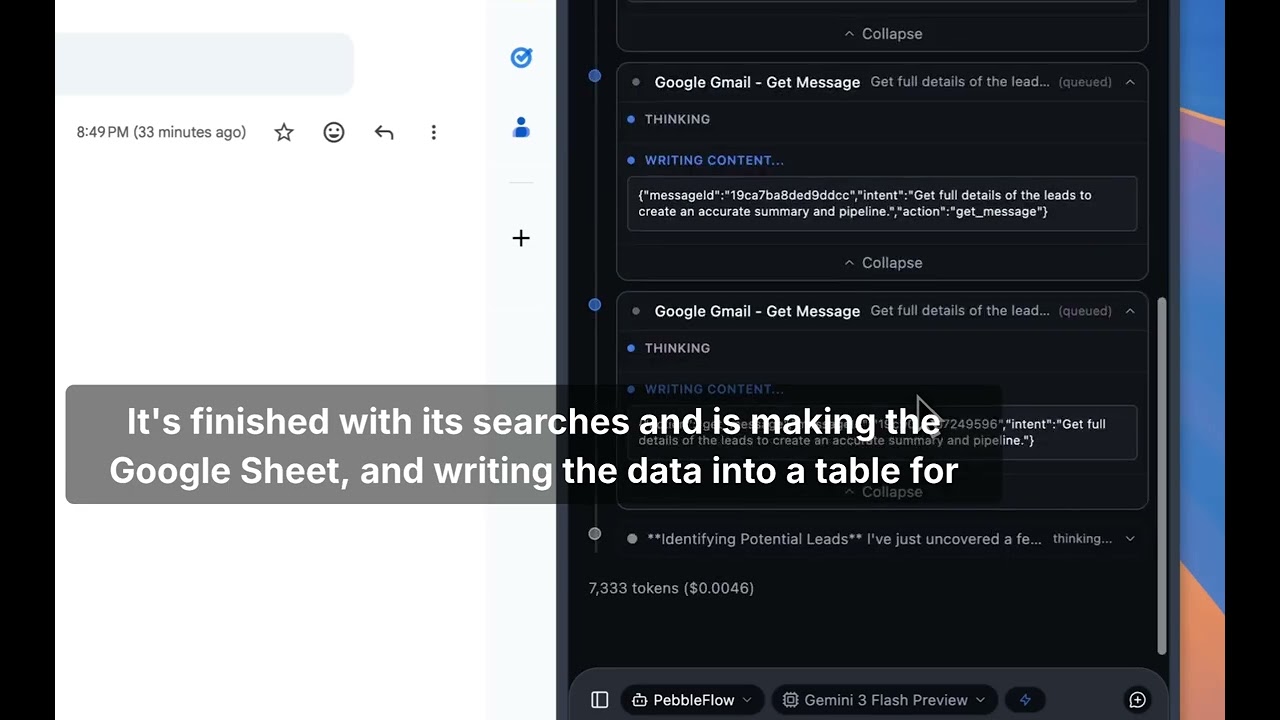Open the Contacts side panel icon

pyautogui.click(x=521, y=128)
